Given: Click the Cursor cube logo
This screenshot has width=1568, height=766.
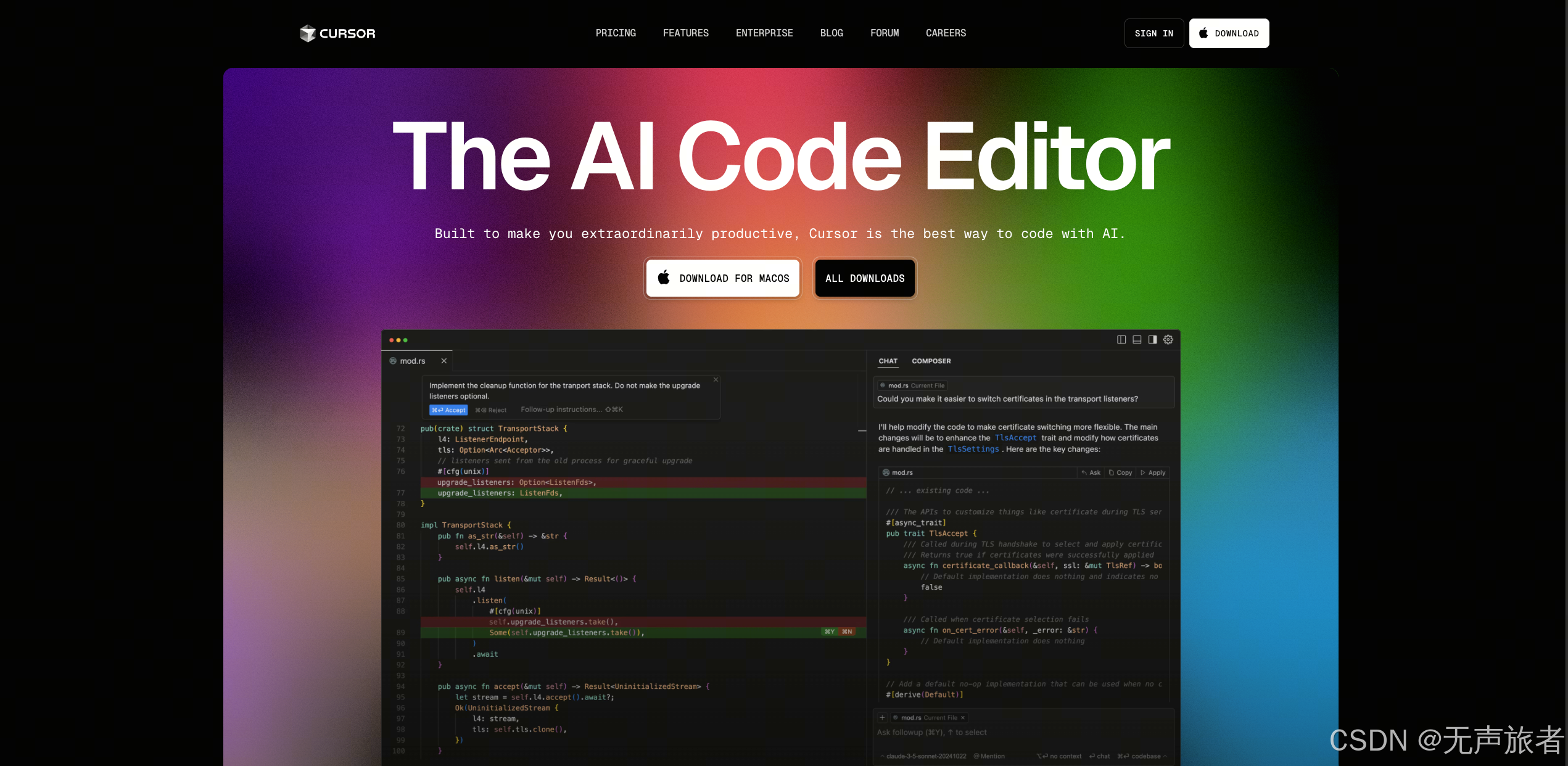Looking at the screenshot, I should tap(307, 33).
